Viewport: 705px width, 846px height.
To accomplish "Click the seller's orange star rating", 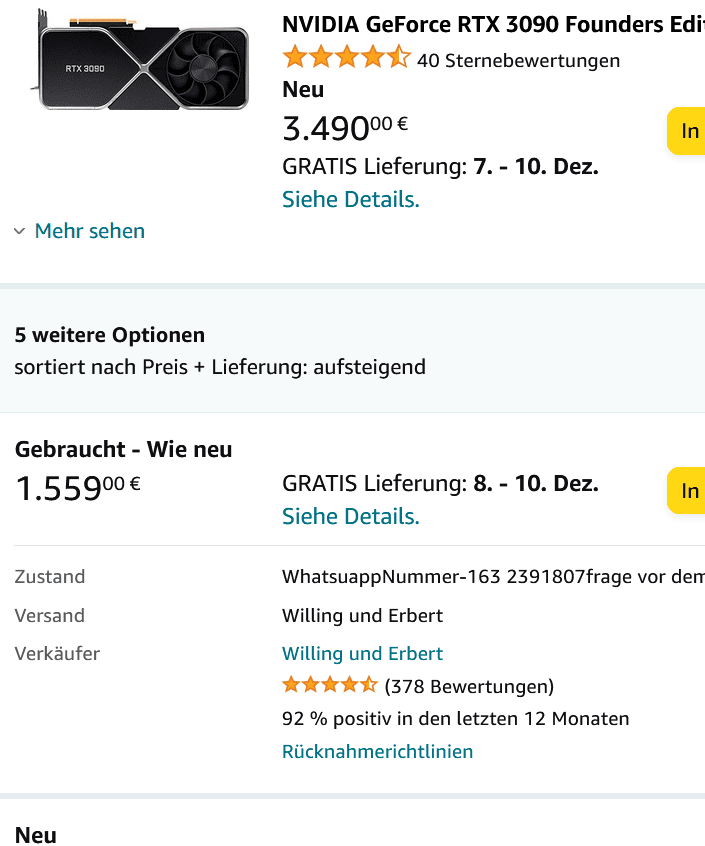I will coord(329,686).
